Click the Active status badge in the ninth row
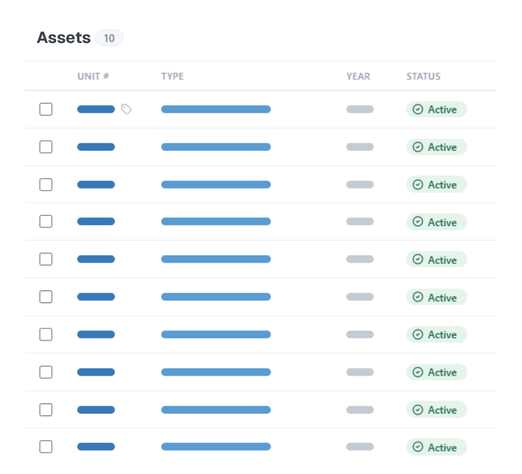522x474 pixels. tap(436, 410)
